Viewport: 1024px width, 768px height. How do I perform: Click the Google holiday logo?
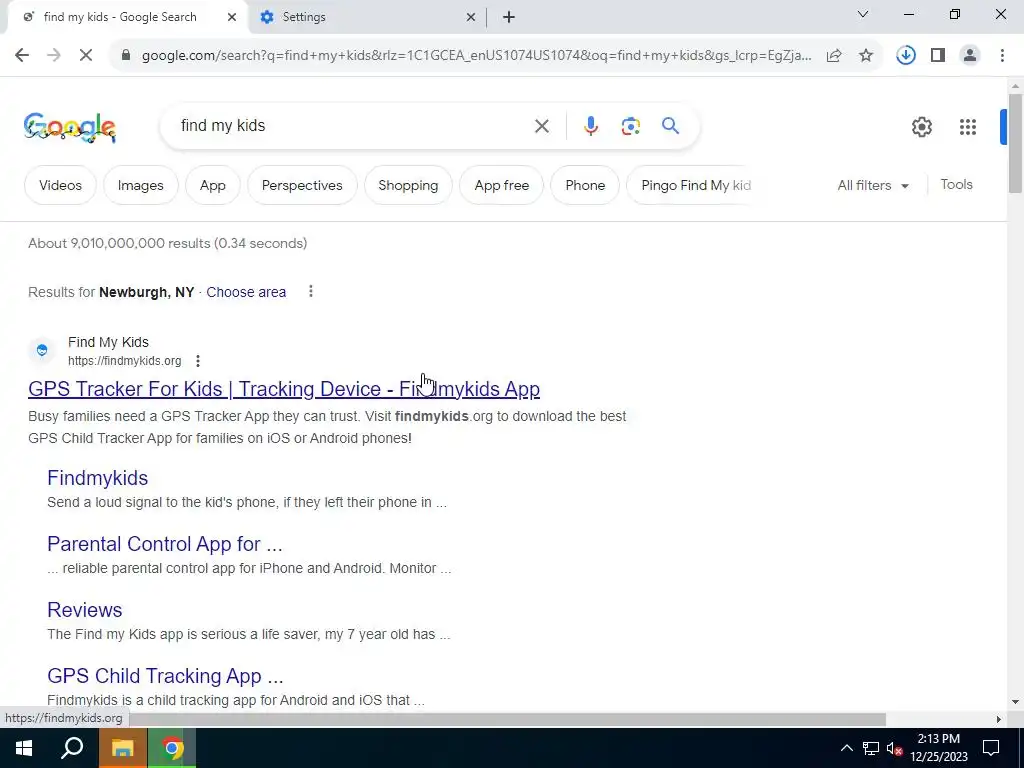coord(70,127)
